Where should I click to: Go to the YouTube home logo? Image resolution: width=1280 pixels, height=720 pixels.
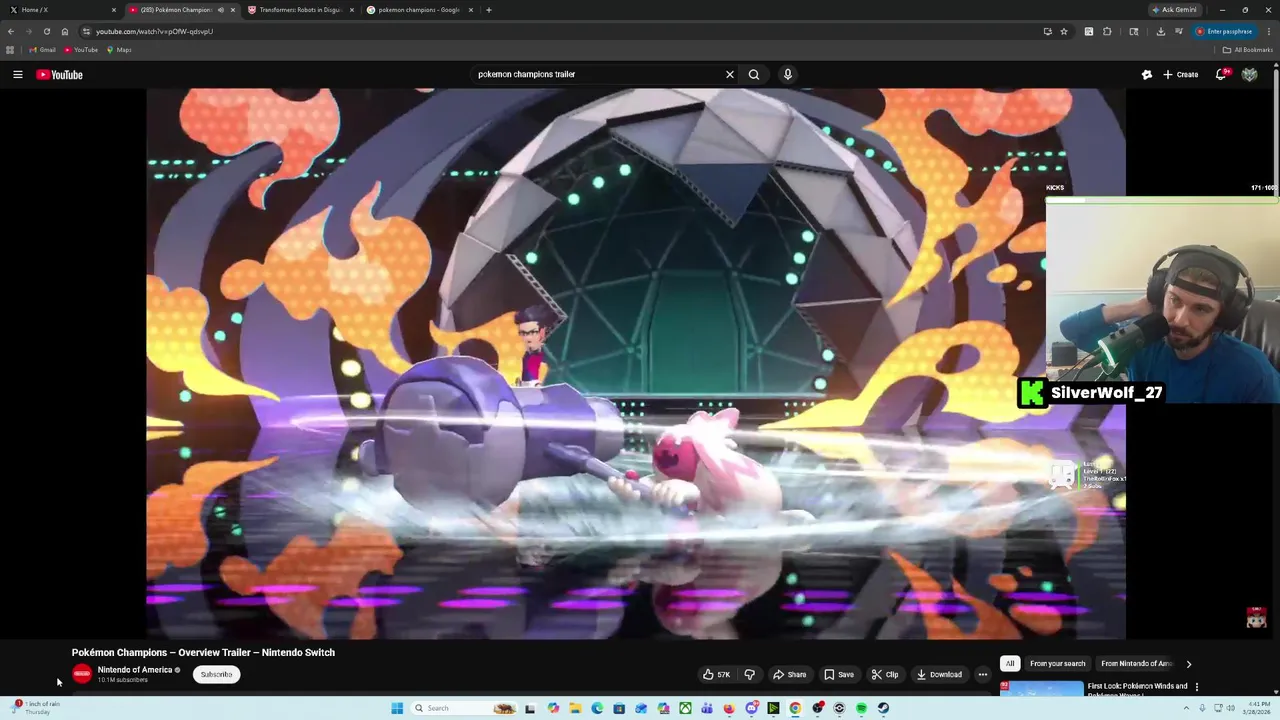click(x=59, y=74)
